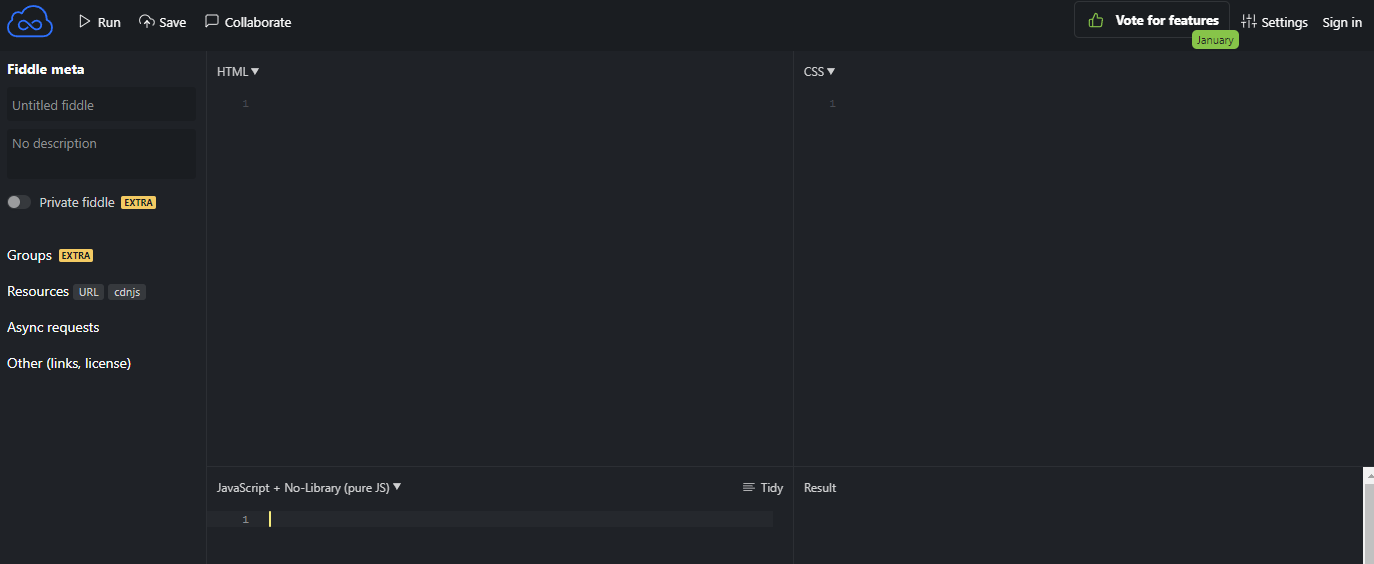Click the No description field
Viewport: 1374px width, 564px height.
click(101, 153)
